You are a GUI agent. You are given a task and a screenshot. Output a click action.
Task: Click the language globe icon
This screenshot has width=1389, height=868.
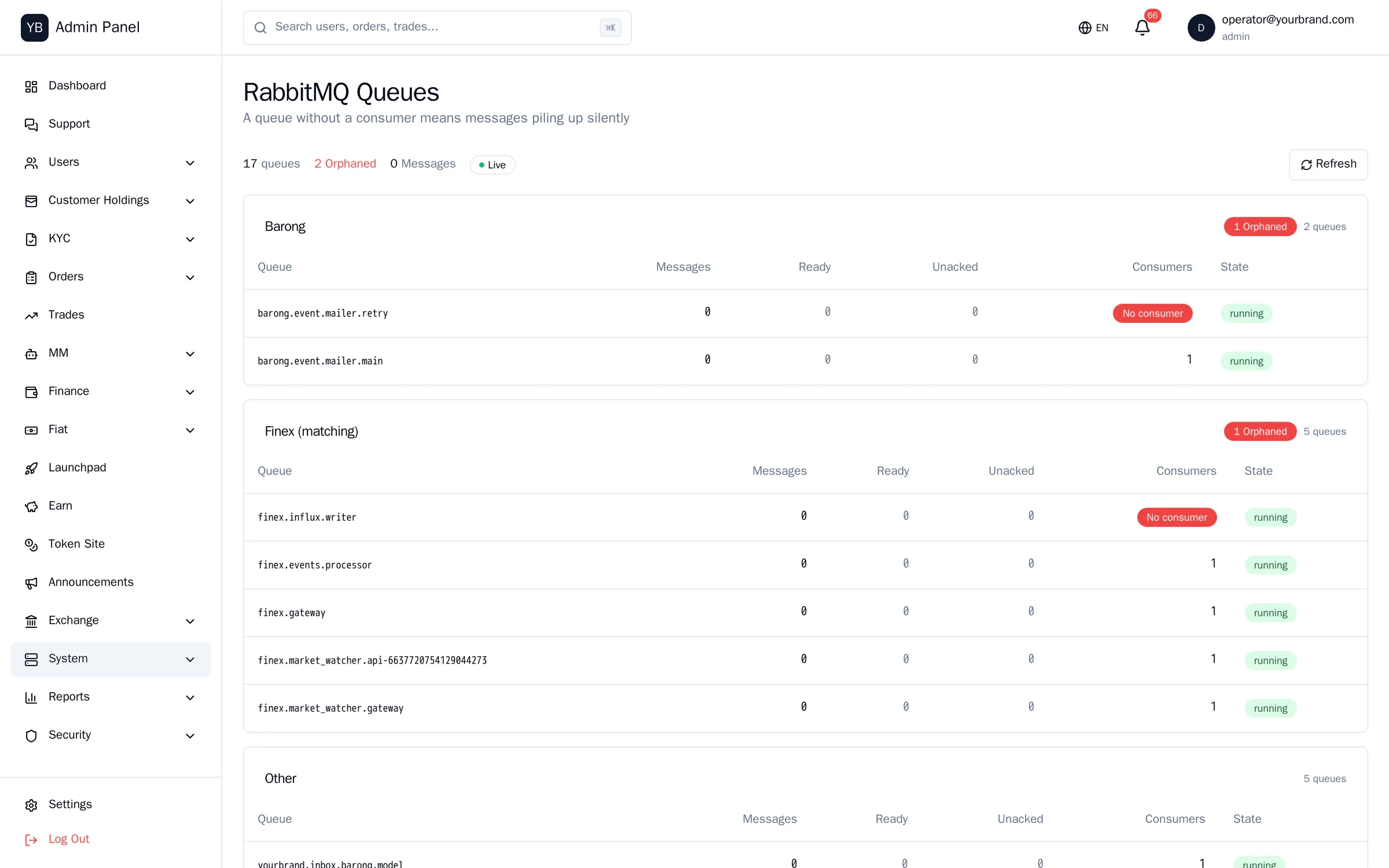click(x=1085, y=28)
